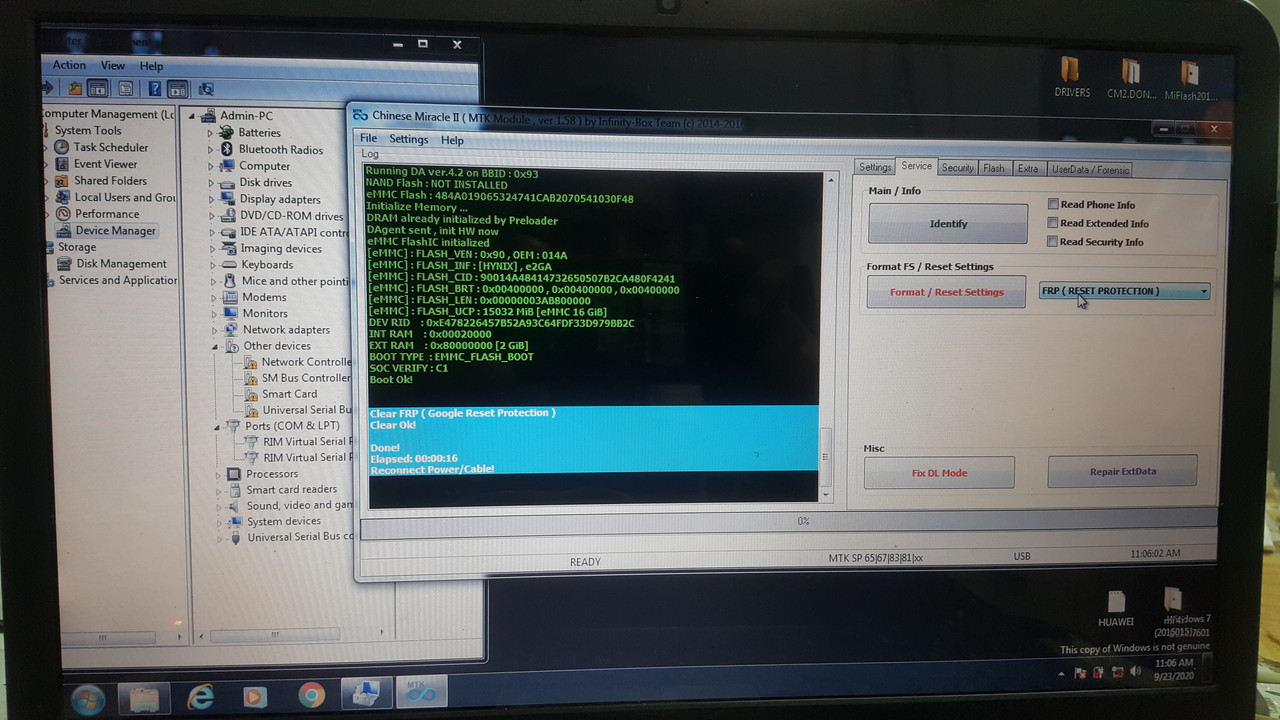Switch to the MTK Chinese Miracle taskbar button
Viewport: 1280px width, 720px height.
pos(421,692)
